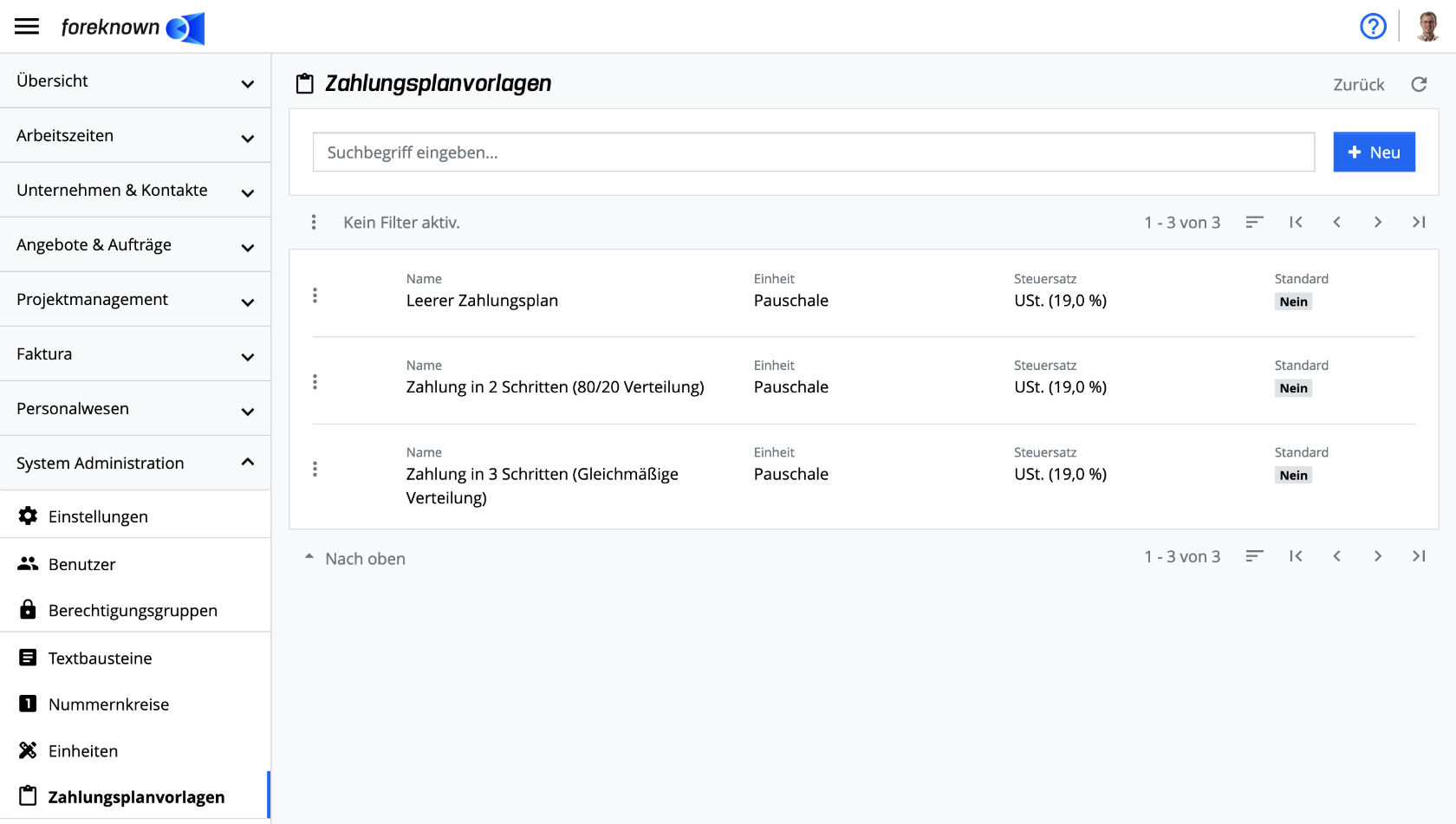Image resolution: width=1456 pixels, height=824 pixels.
Task: Open the user profile avatar
Action: [1427, 27]
